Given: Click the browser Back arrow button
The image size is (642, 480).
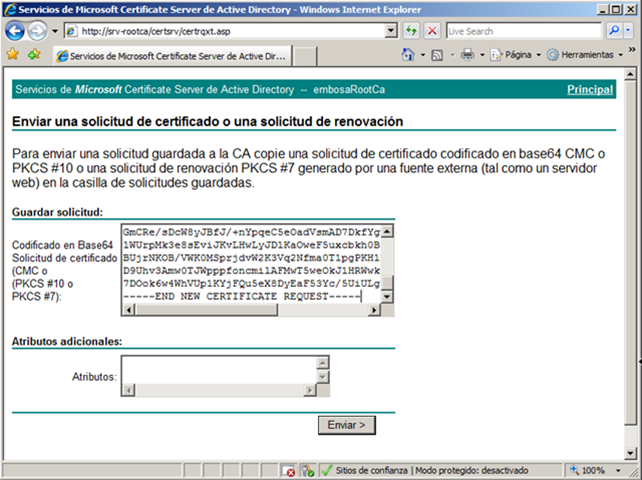Looking at the screenshot, I should tap(16, 31).
